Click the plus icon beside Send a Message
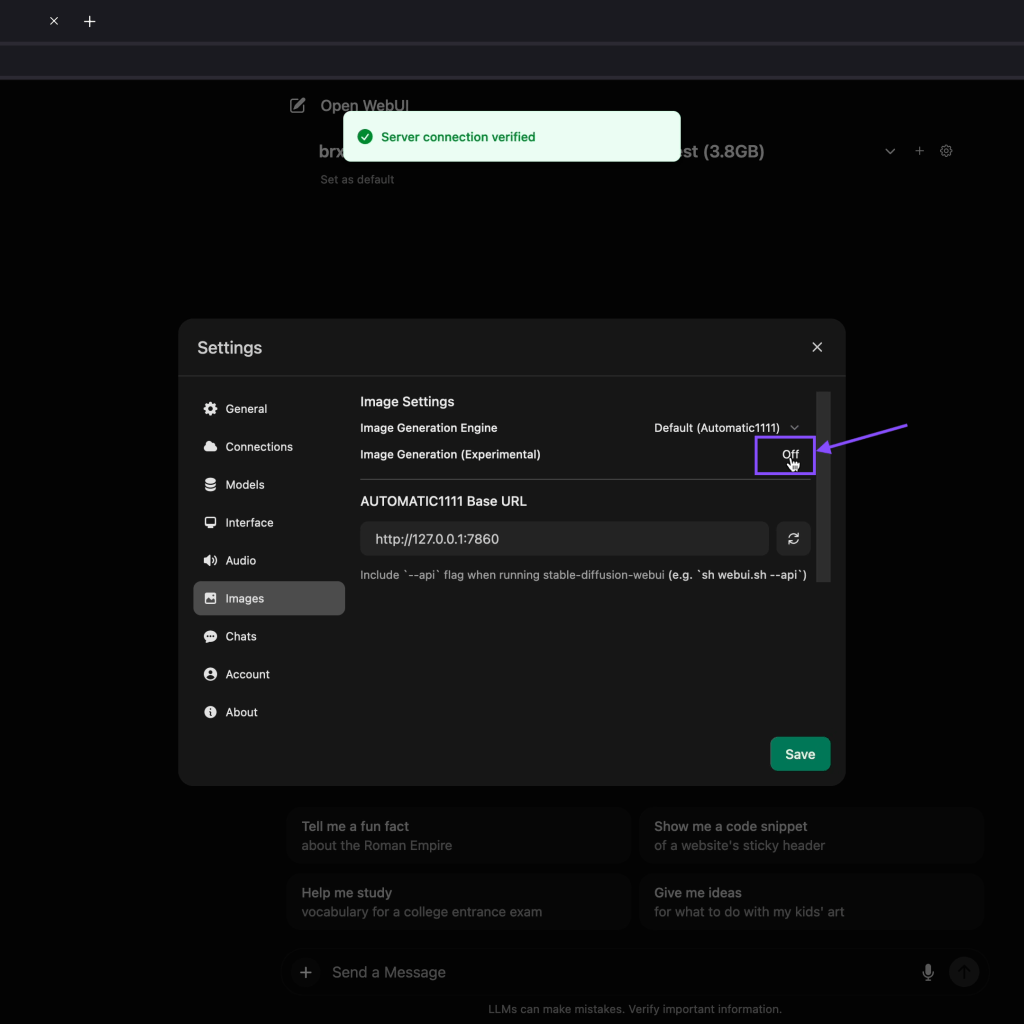 coord(306,972)
